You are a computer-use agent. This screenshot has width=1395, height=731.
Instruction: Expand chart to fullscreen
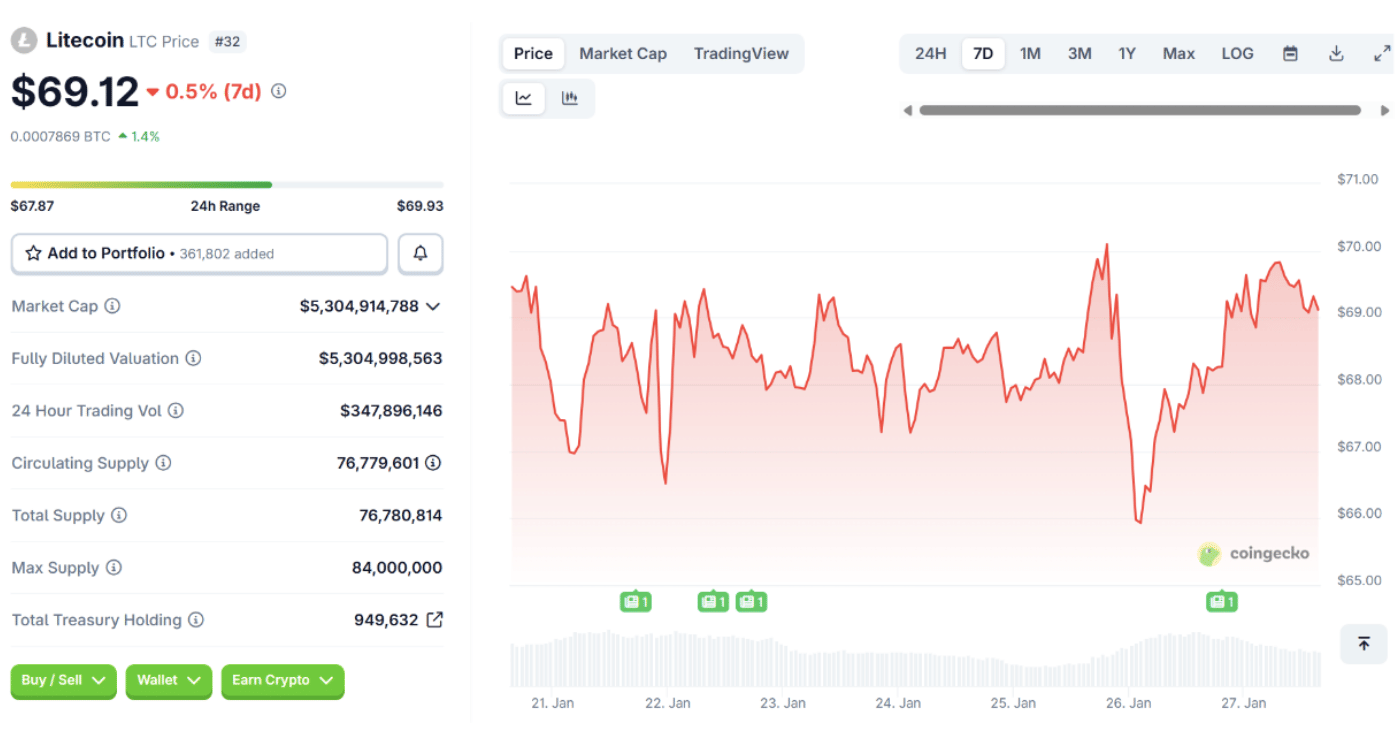click(x=1381, y=54)
